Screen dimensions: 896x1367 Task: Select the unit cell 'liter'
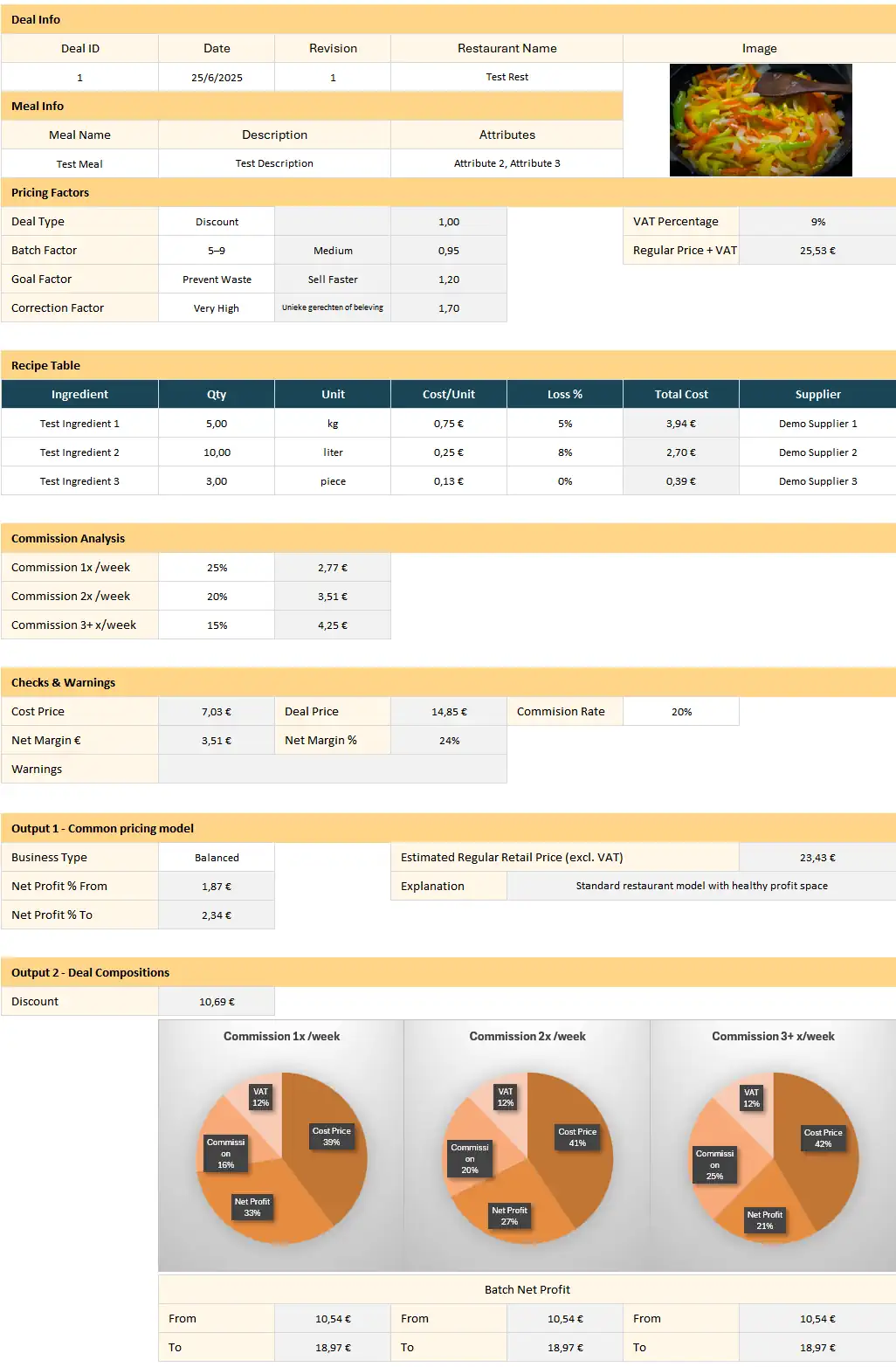[x=333, y=452]
